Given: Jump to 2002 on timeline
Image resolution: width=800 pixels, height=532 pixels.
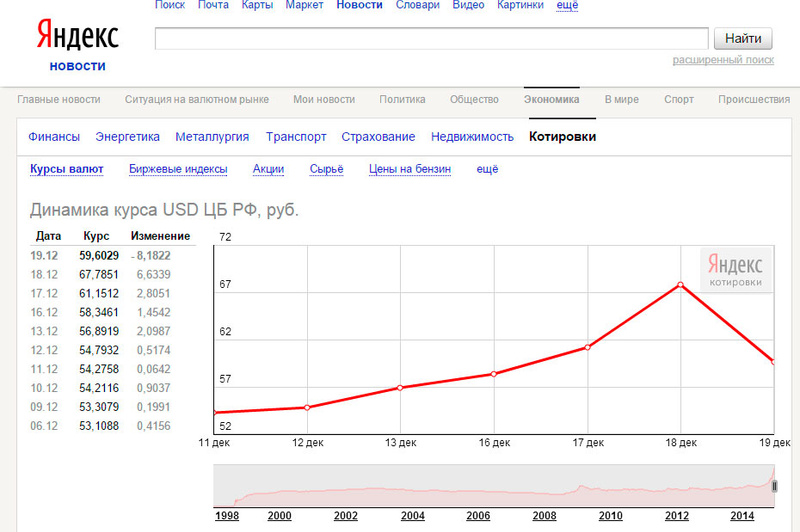Looking at the screenshot, I should point(346,516).
